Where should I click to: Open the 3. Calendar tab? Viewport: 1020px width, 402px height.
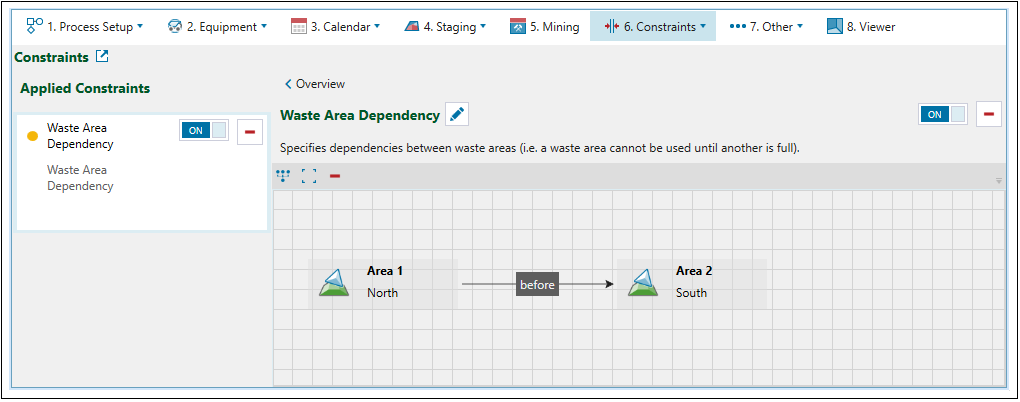[335, 27]
